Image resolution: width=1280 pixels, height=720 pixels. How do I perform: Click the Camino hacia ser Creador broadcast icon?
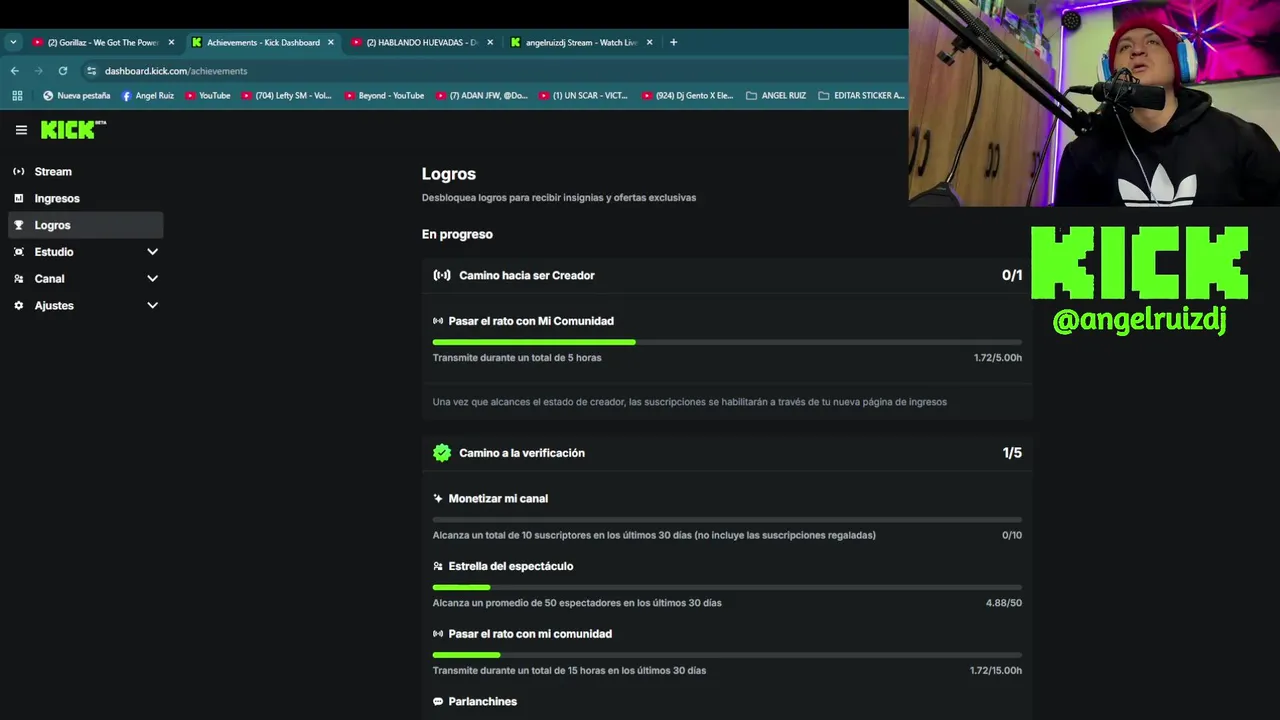[x=442, y=275]
